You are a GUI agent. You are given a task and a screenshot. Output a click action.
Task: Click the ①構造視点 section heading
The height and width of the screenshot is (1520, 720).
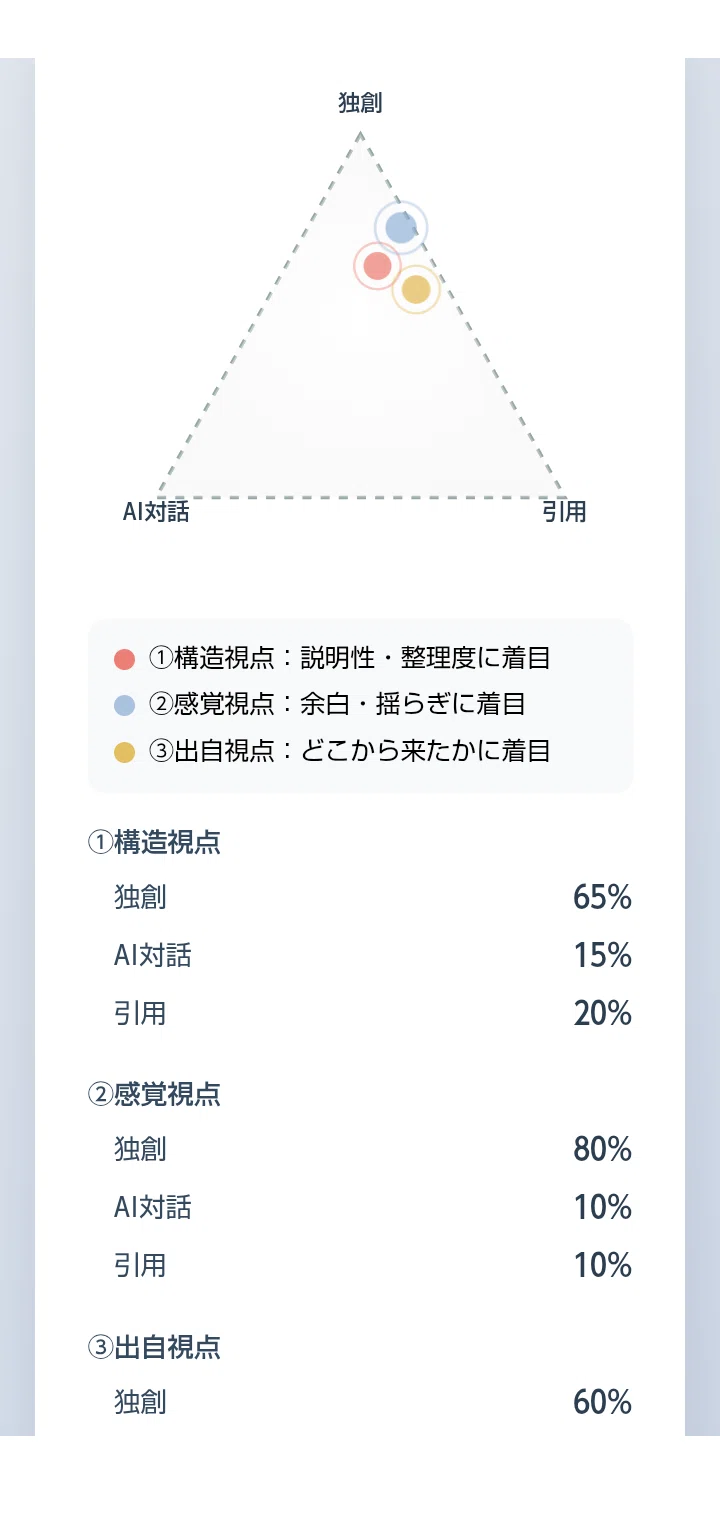tap(155, 843)
